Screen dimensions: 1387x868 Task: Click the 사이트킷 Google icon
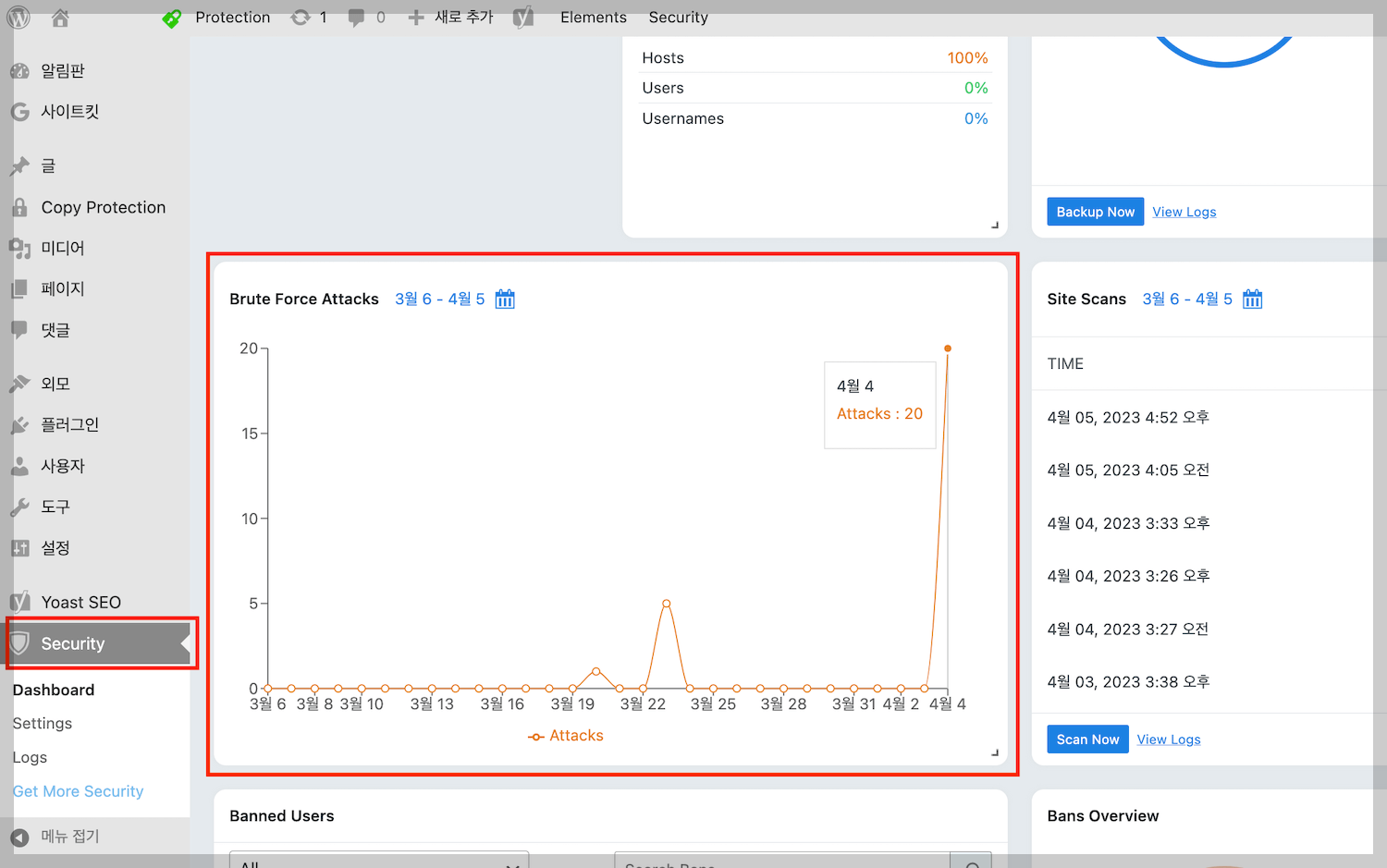pyautogui.click(x=19, y=112)
